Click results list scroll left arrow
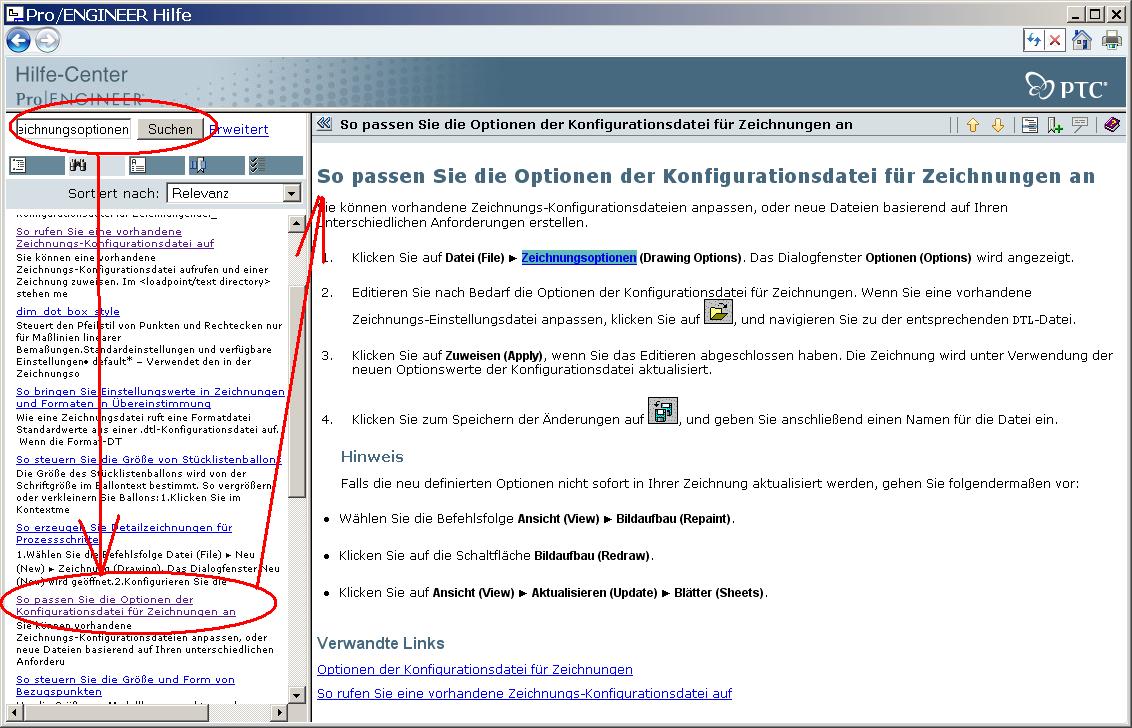 click(x=14, y=712)
